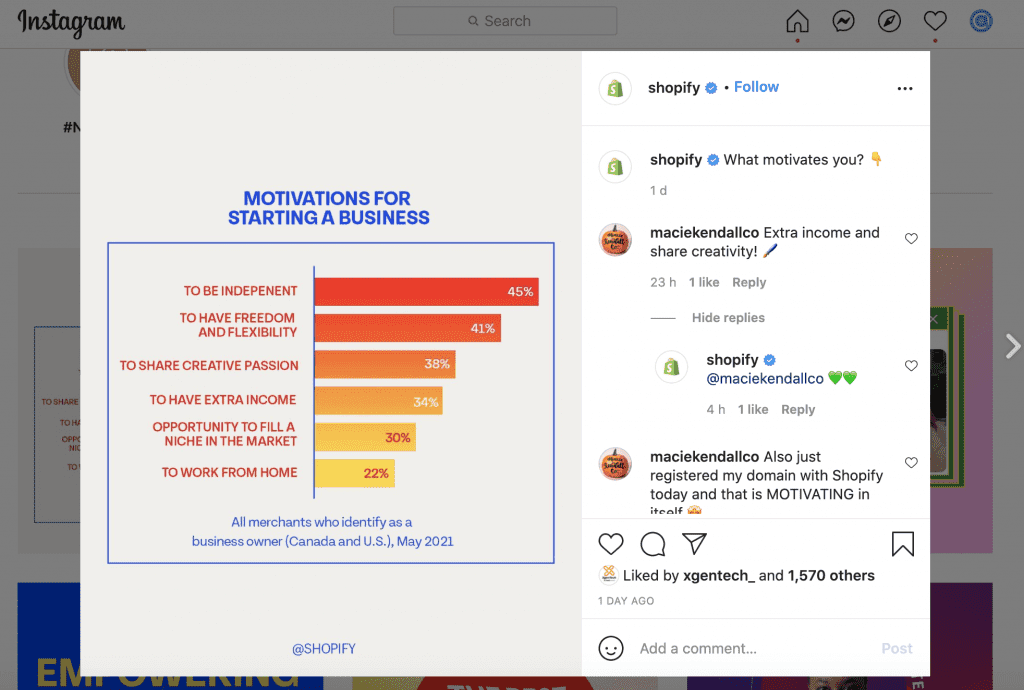Like the 'registered my domain' comment
The height and width of the screenshot is (690, 1024).
click(x=911, y=462)
